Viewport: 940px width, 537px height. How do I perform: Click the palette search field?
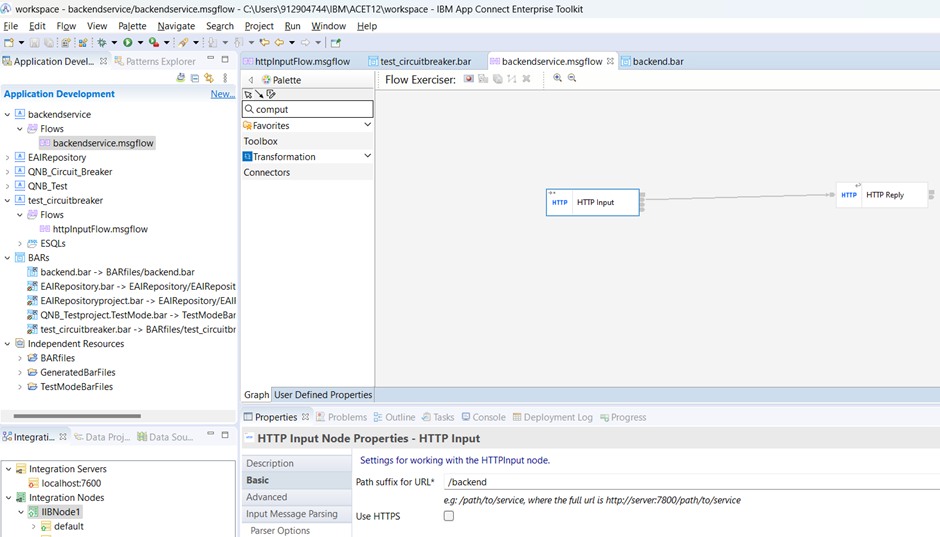click(x=308, y=109)
